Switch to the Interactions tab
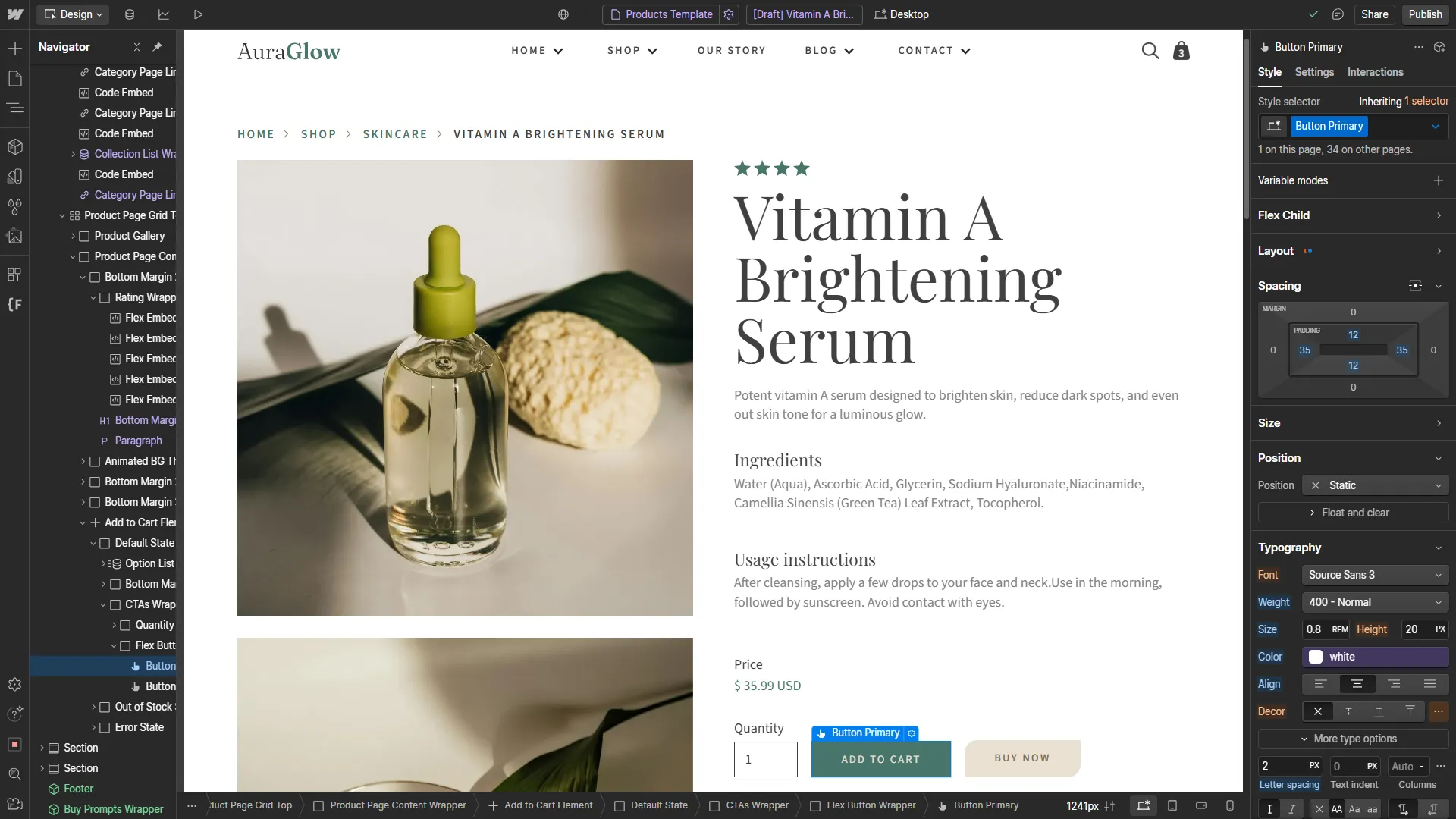 pyautogui.click(x=1375, y=72)
